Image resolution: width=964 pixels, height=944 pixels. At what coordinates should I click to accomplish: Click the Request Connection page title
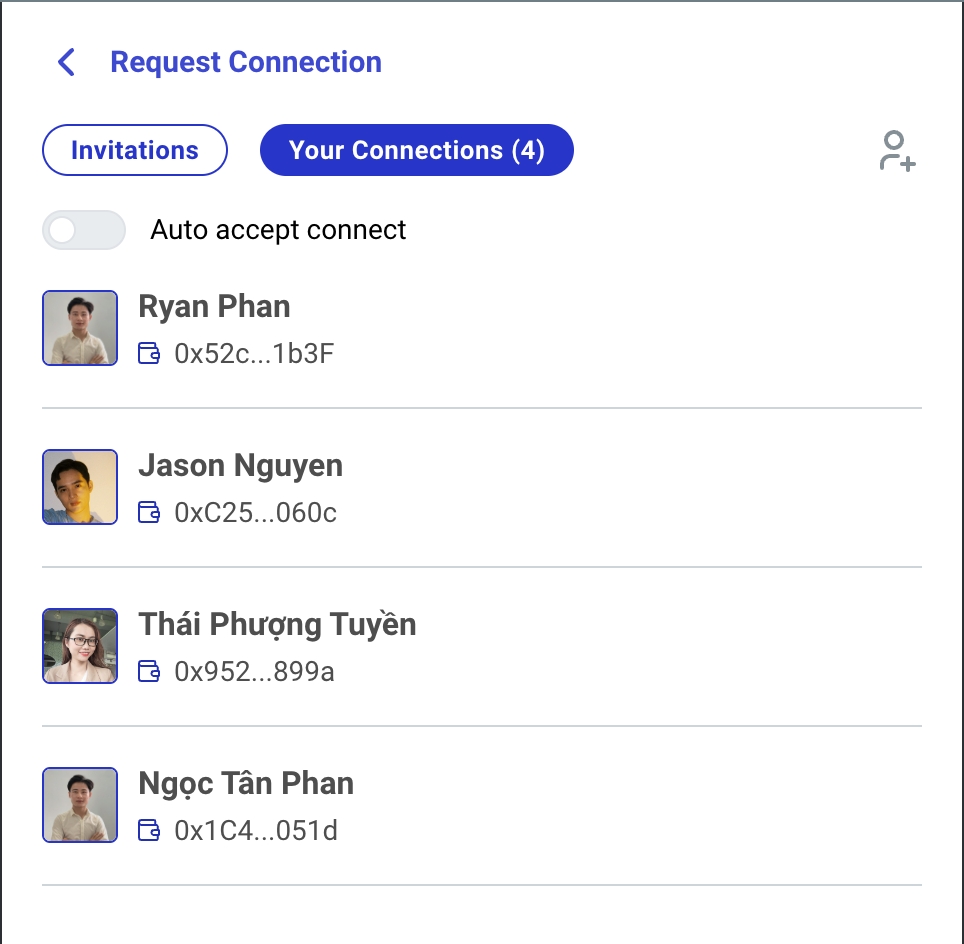[246, 62]
